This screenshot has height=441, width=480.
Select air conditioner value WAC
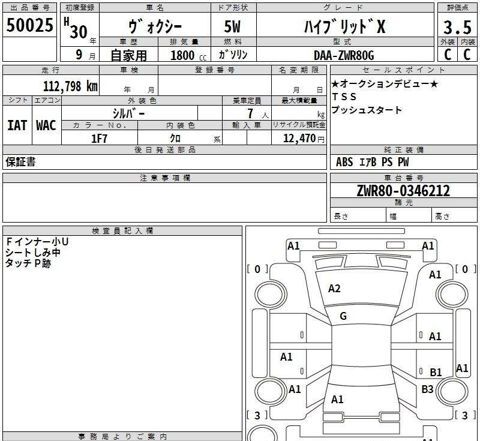pyautogui.click(x=46, y=125)
